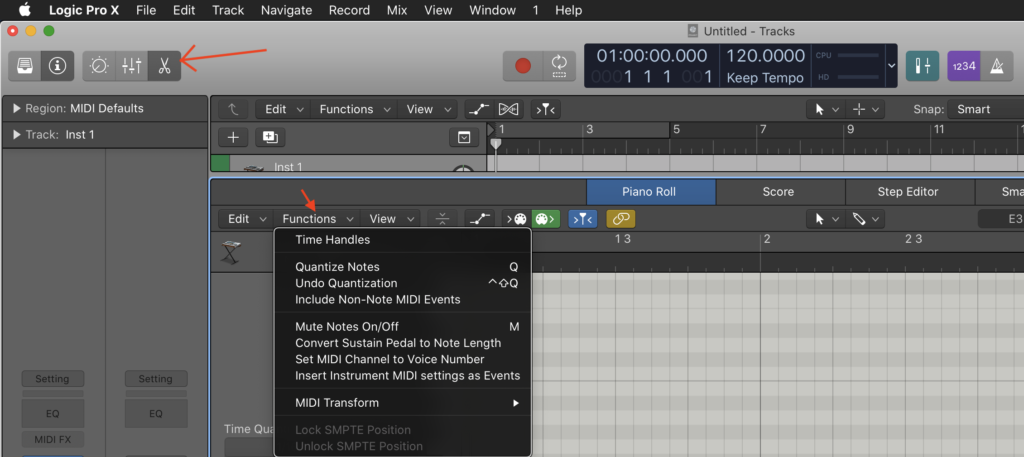Screen dimensions: 1024x457
Task: Toggle the blue Catch Playhead button in Piano Roll
Action: tap(583, 219)
